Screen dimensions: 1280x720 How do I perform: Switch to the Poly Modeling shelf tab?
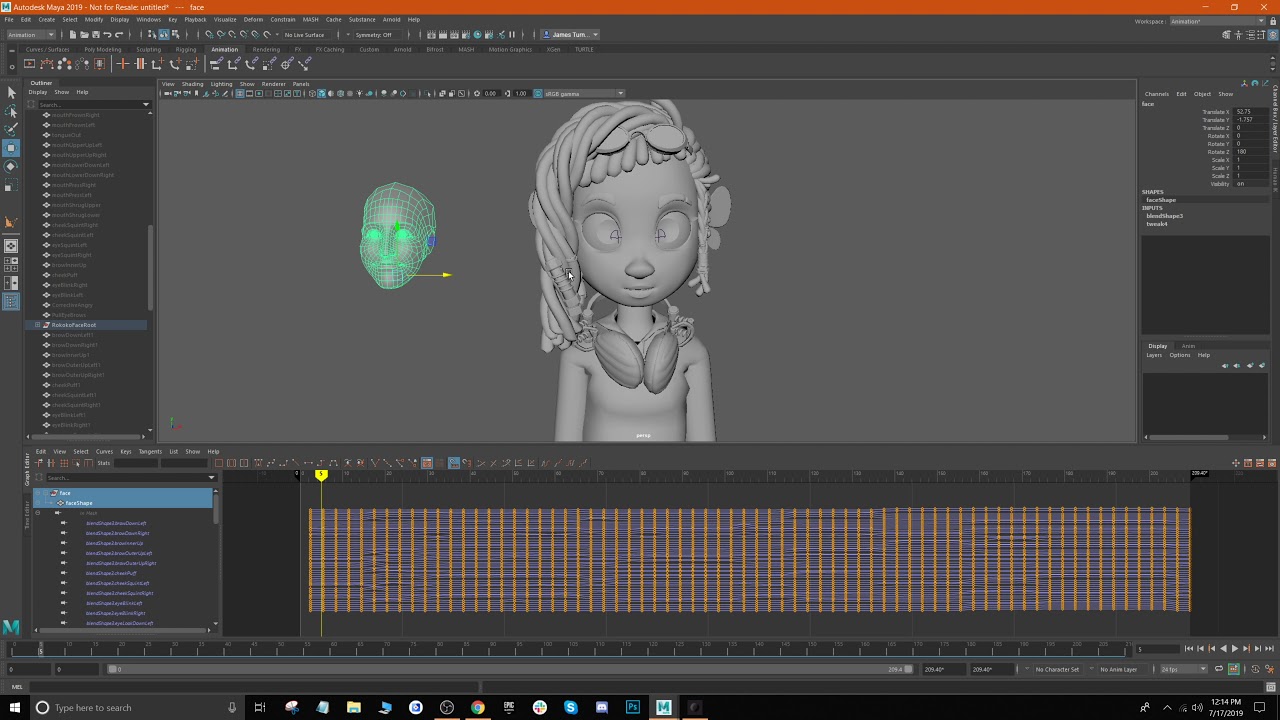[x=103, y=49]
